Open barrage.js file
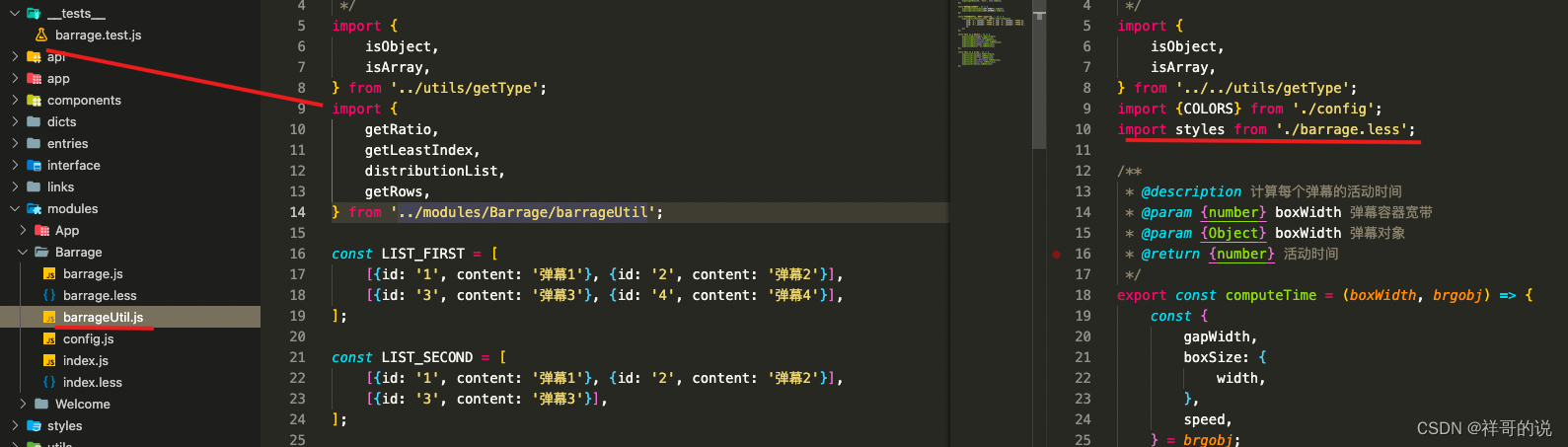The image size is (1568, 447). click(93, 274)
